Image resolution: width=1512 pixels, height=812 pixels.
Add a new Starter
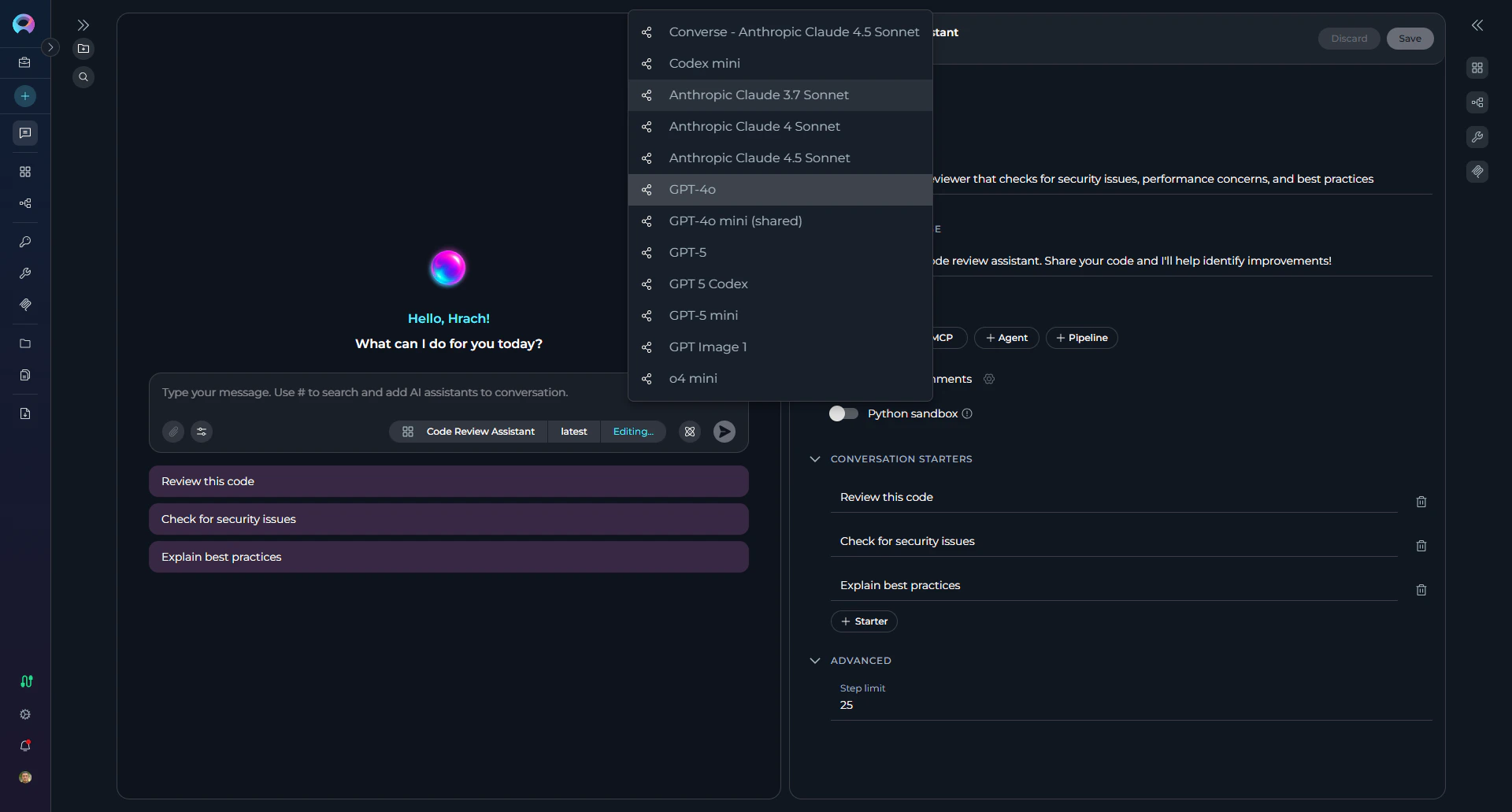(x=863, y=621)
